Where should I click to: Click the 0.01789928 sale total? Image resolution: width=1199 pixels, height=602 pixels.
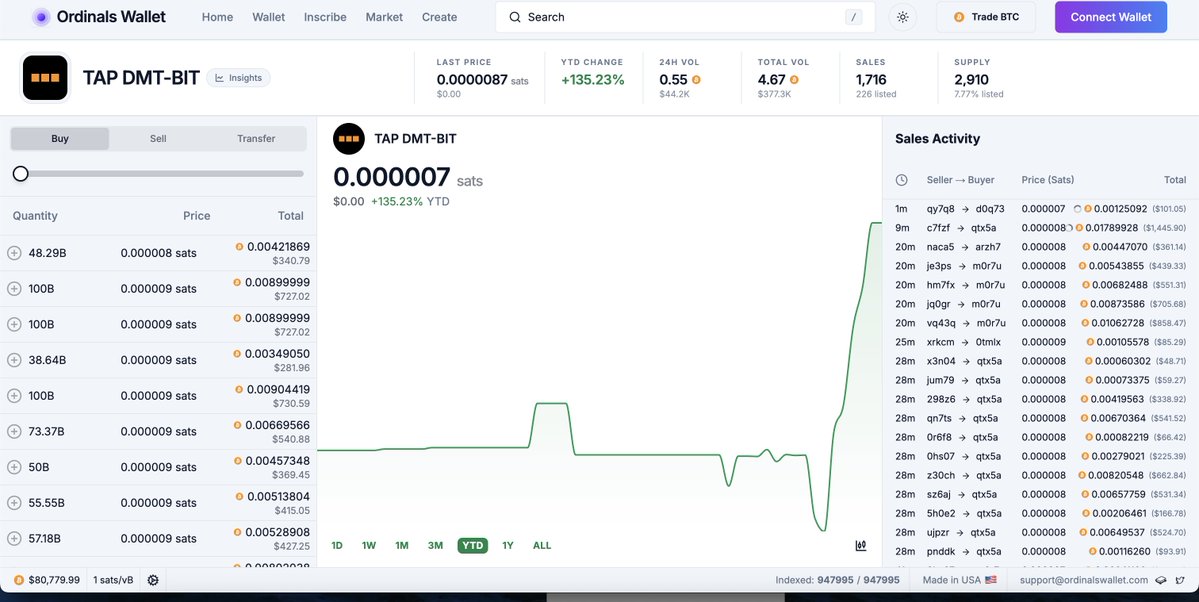tap(1113, 228)
